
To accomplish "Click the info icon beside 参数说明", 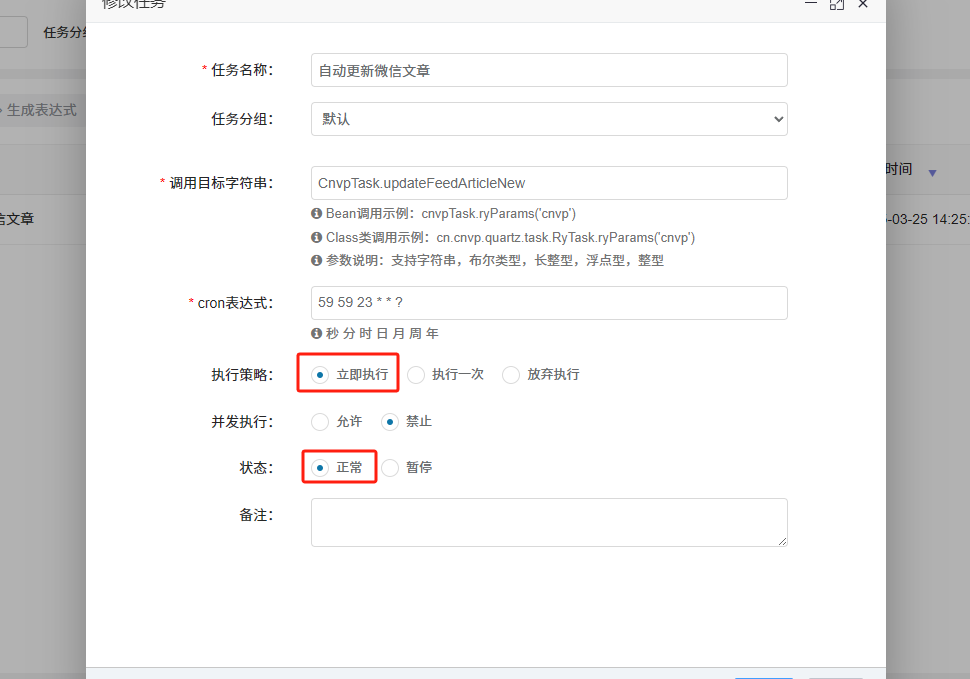I will click(x=317, y=261).
